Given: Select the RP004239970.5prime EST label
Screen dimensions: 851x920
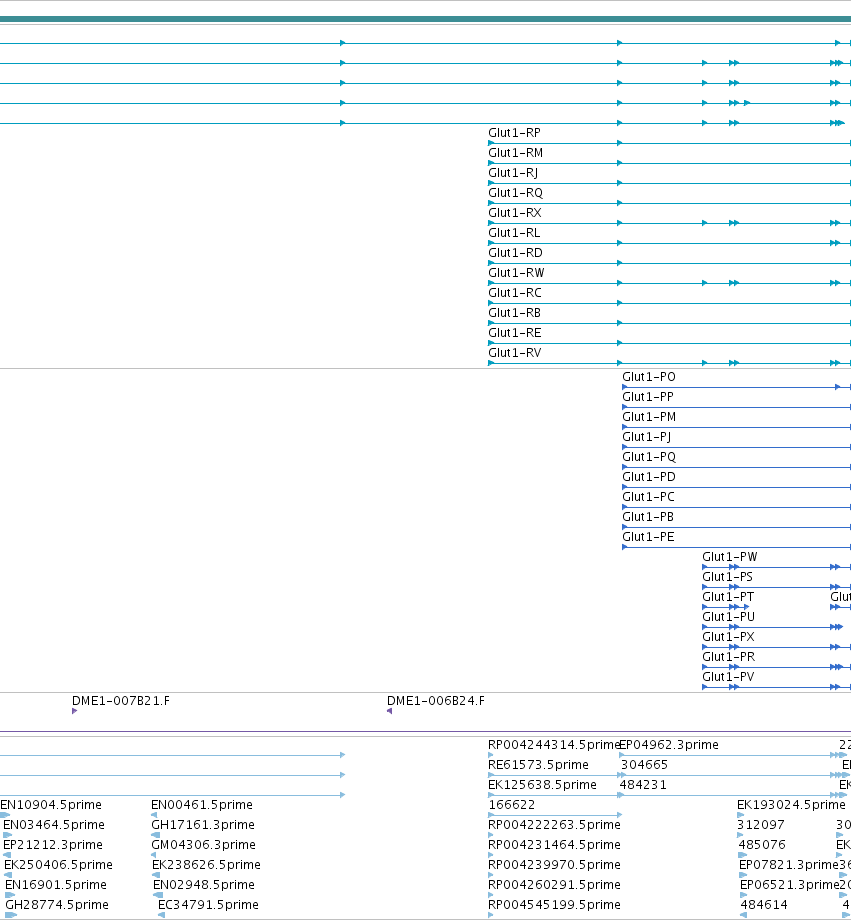Looking at the screenshot, I should [x=554, y=864].
